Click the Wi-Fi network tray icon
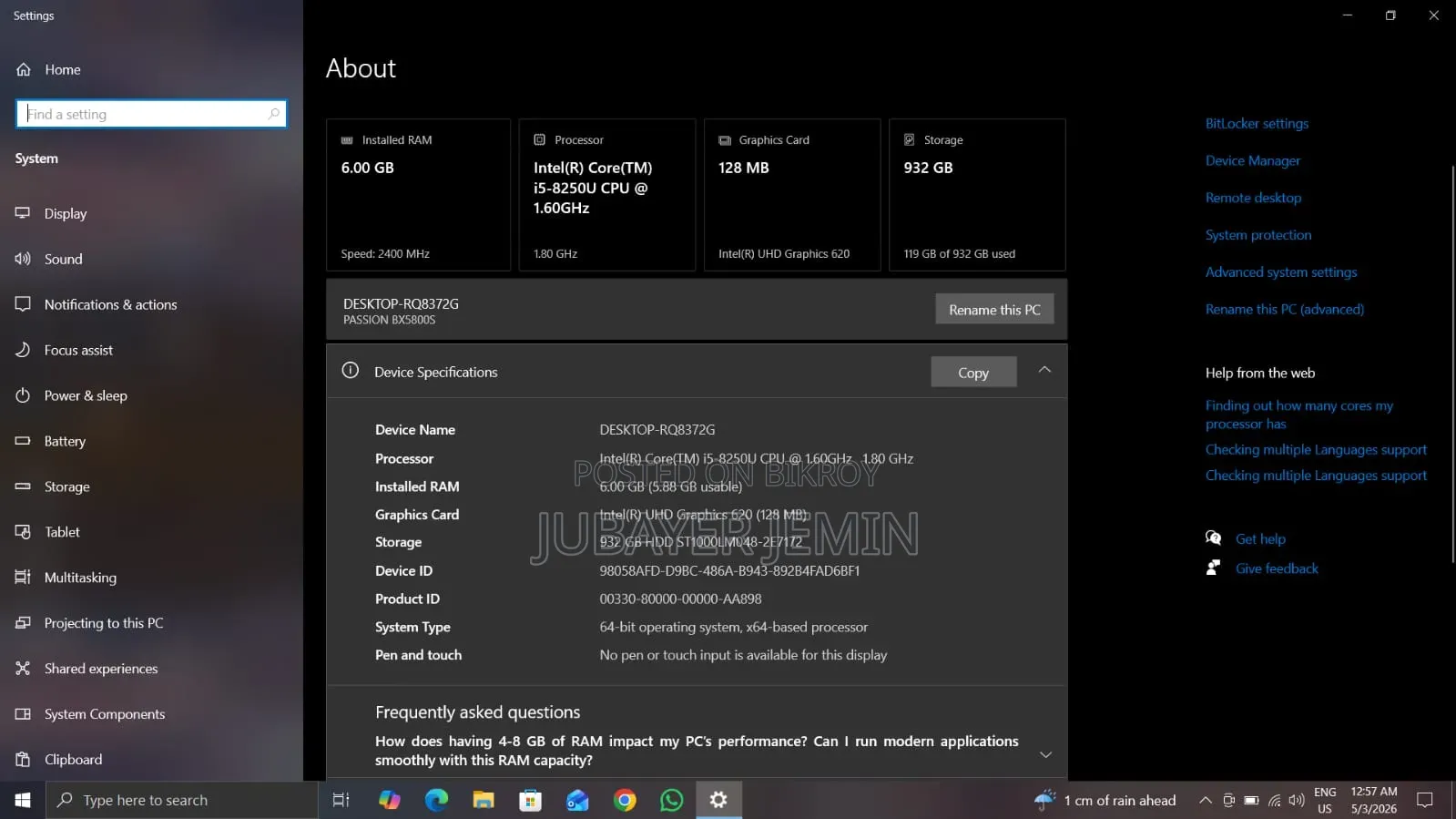The height and width of the screenshot is (819, 1456). (1274, 800)
